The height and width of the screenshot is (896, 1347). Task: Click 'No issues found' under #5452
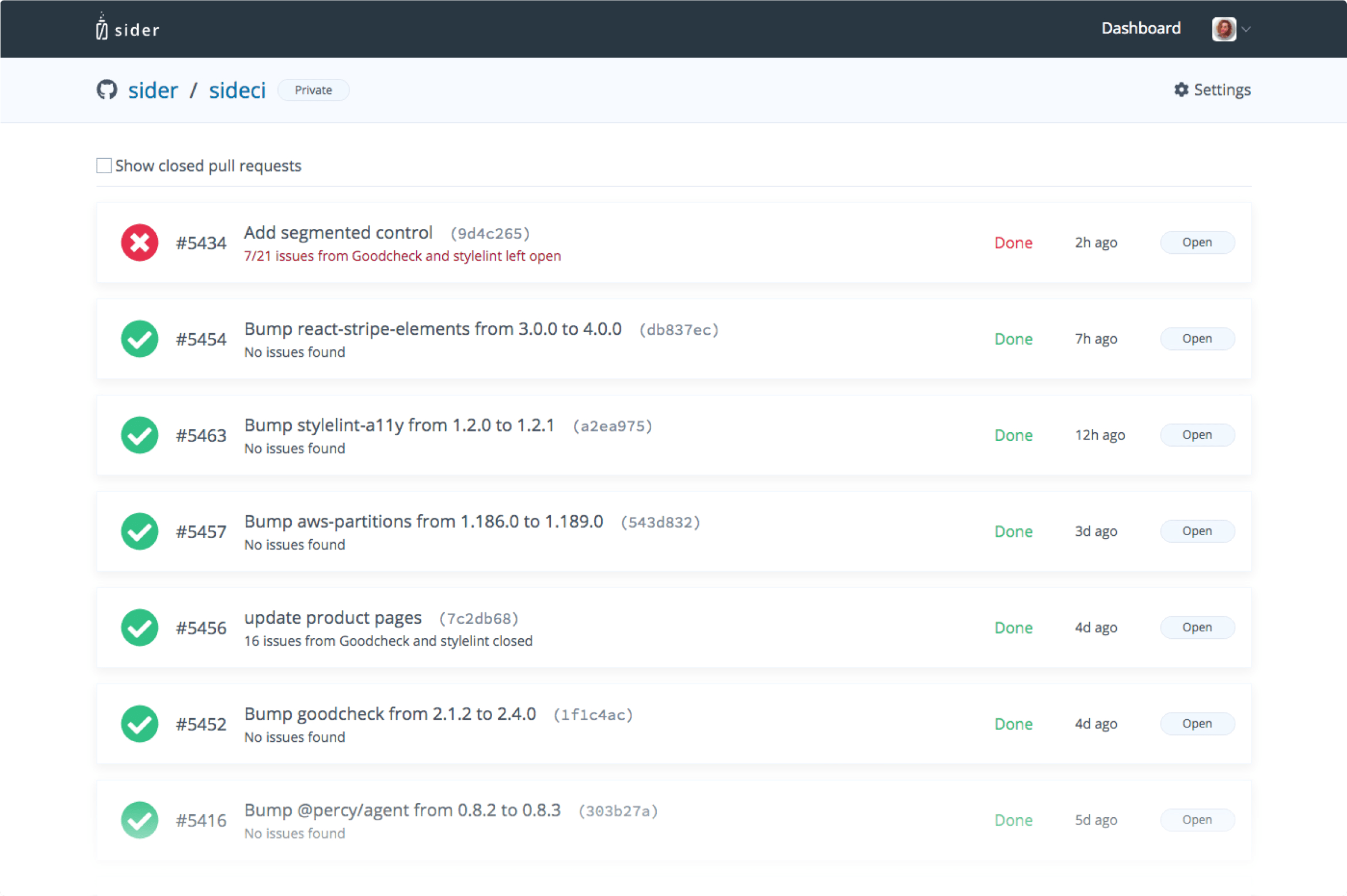tap(295, 737)
